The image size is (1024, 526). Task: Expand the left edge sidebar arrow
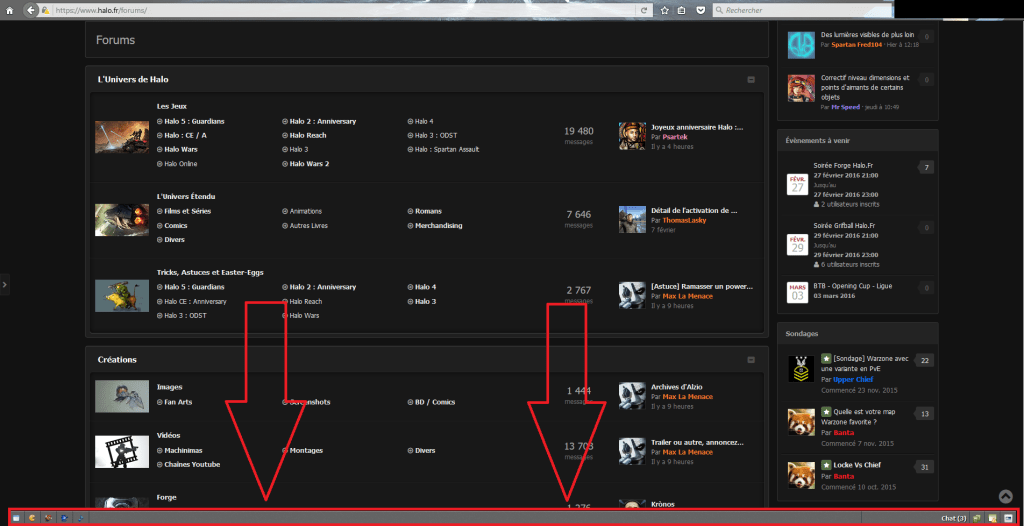coord(4,285)
